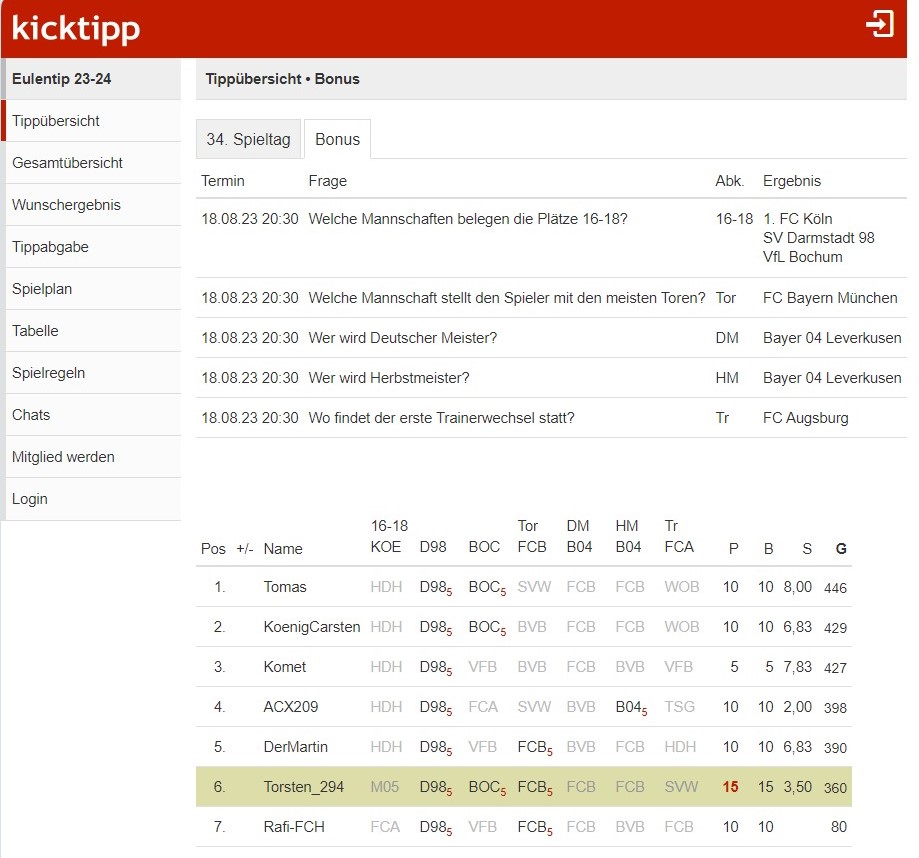Image resolution: width=919 pixels, height=858 pixels.
Task: Select 'Wer wird Deutscher Meister?' question
Action: [403, 338]
